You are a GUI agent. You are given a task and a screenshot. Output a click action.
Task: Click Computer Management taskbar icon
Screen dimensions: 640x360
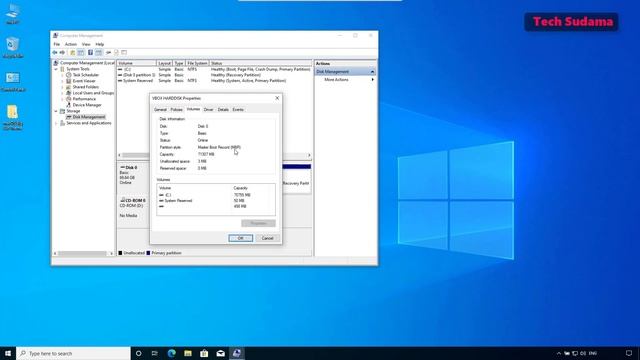(237, 353)
